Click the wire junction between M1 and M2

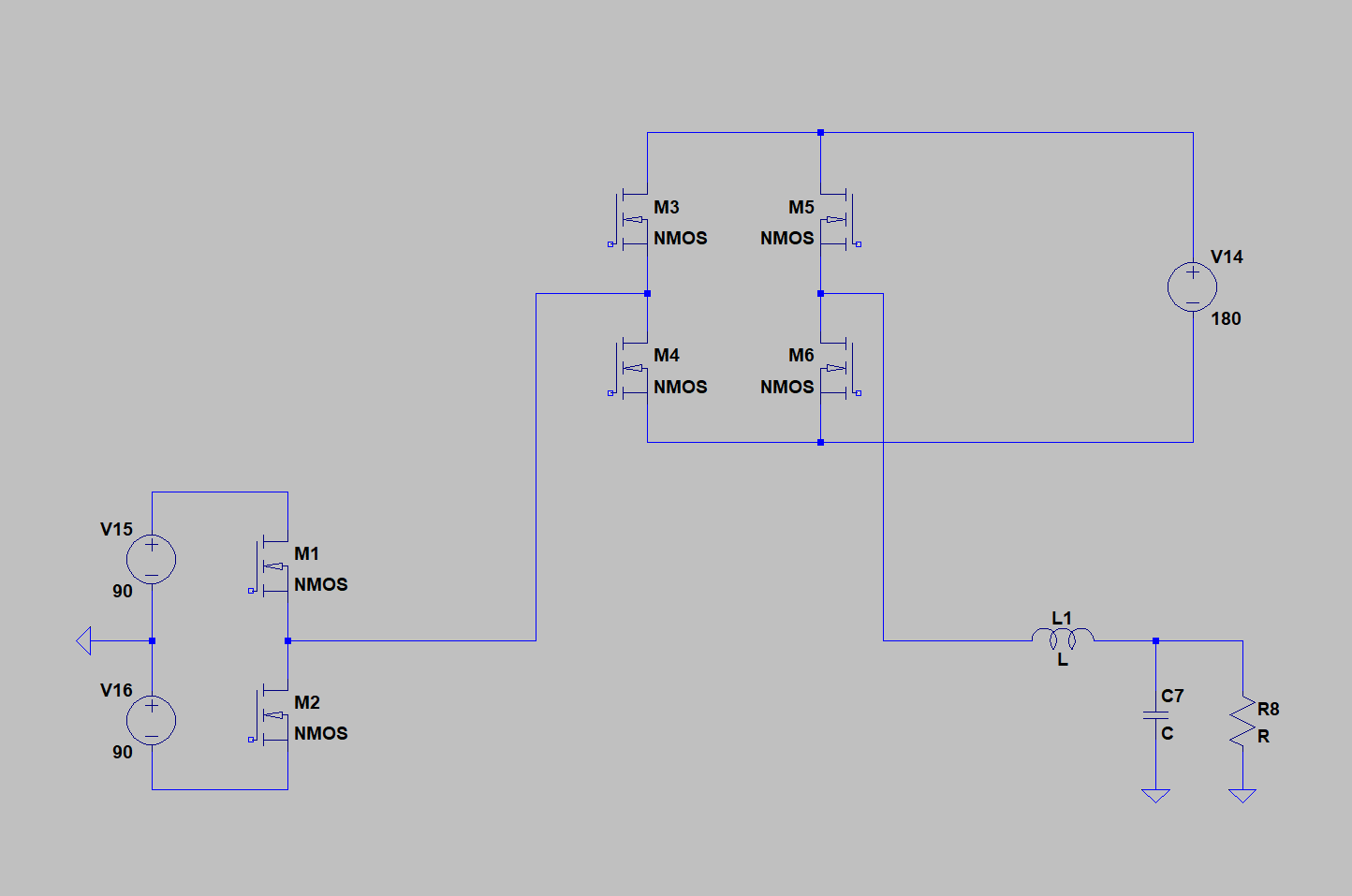(287, 640)
